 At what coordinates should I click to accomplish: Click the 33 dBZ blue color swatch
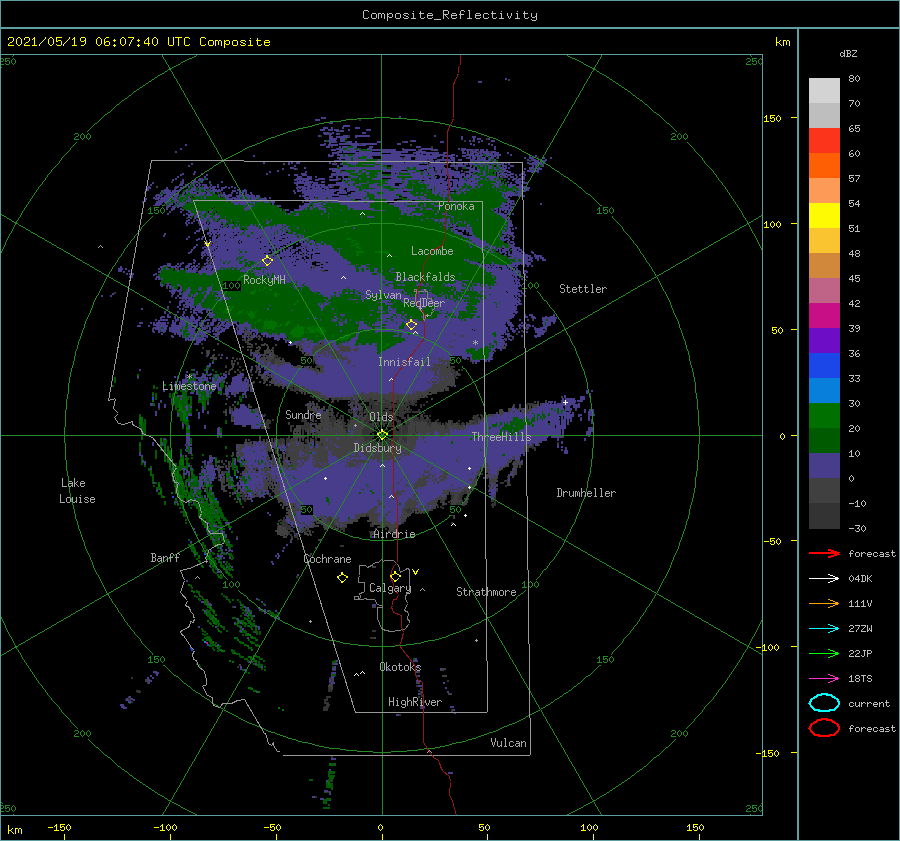pos(824,390)
